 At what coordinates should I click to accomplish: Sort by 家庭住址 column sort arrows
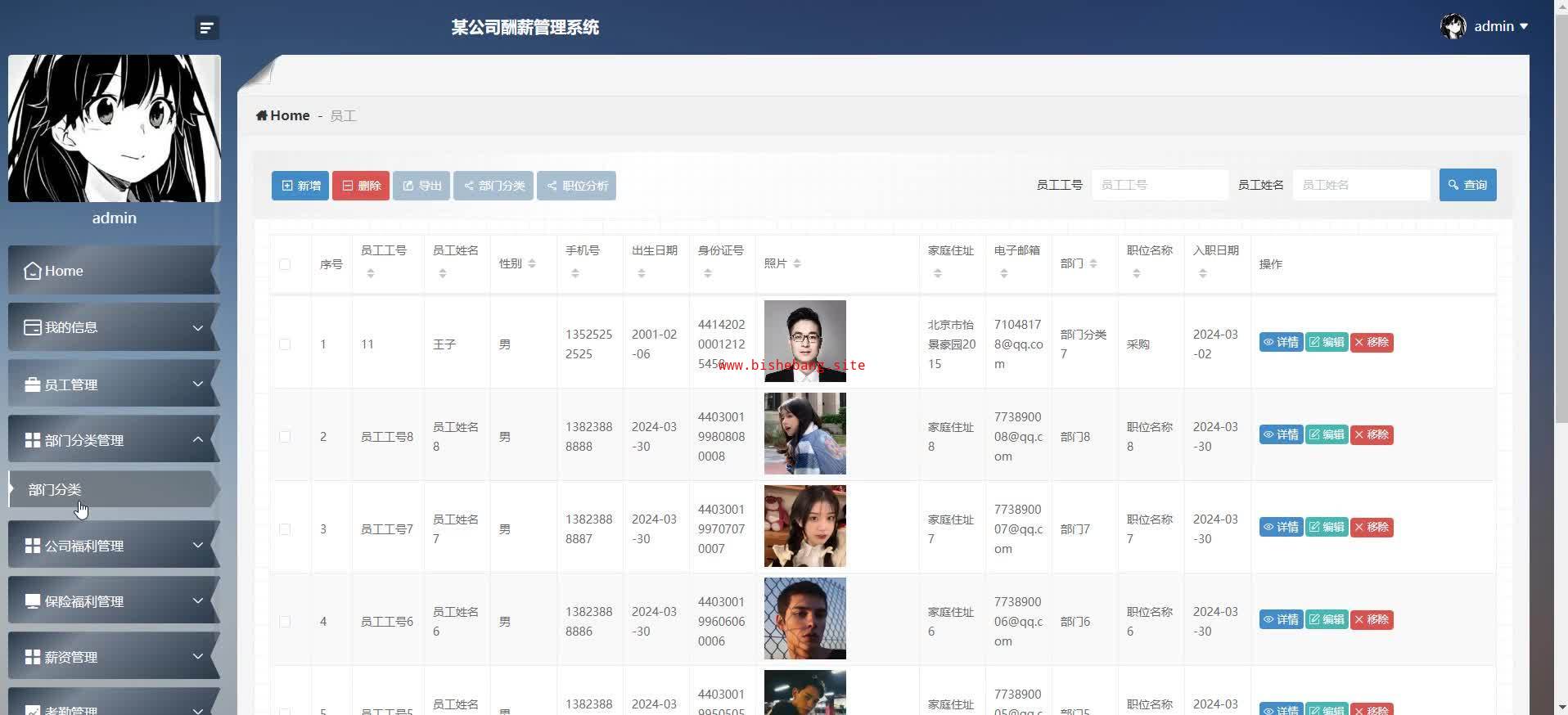[x=938, y=273]
